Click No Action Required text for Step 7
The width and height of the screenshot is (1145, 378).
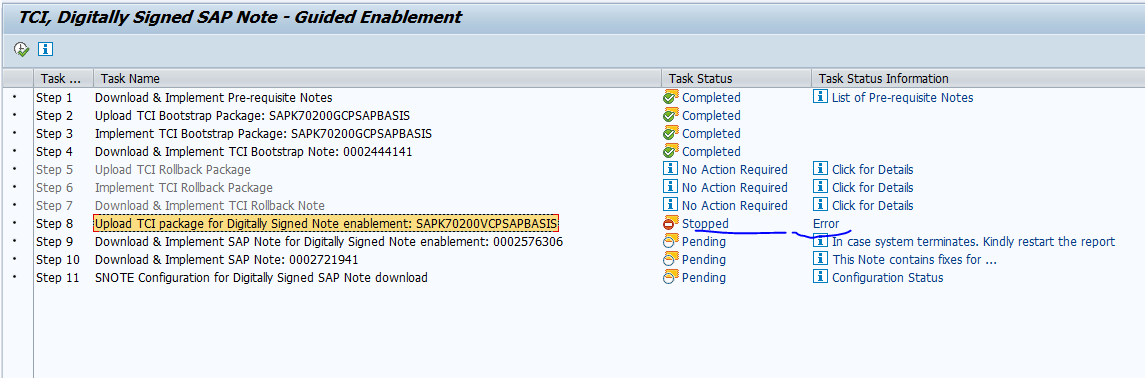[x=735, y=206]
